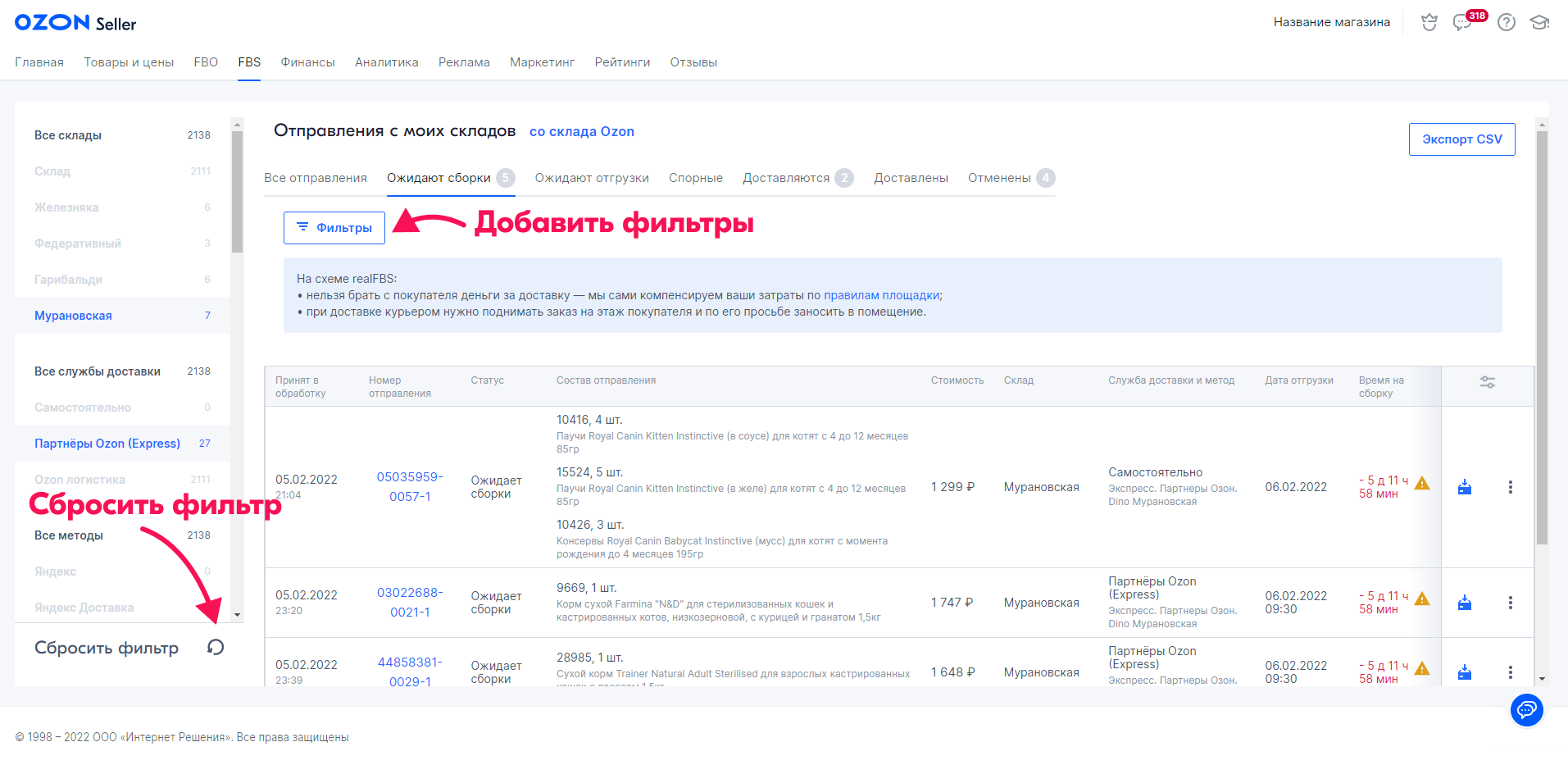Open со склада Ozon link
The image size is (1568, 765).
582,131
